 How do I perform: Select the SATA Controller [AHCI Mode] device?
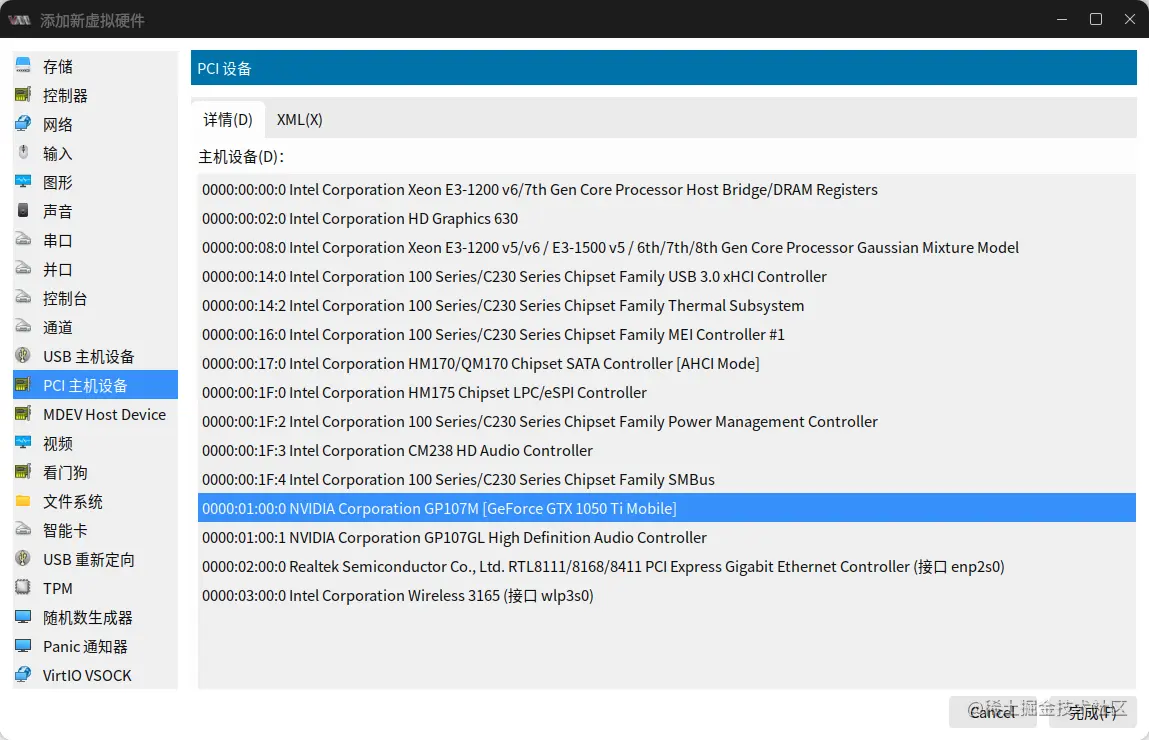[667, 363]
